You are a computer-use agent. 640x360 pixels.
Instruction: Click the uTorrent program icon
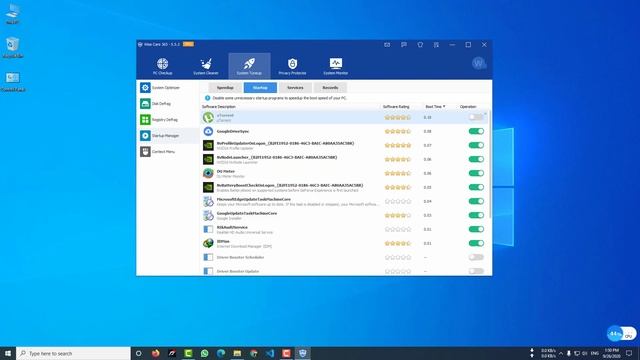point(208,118)
